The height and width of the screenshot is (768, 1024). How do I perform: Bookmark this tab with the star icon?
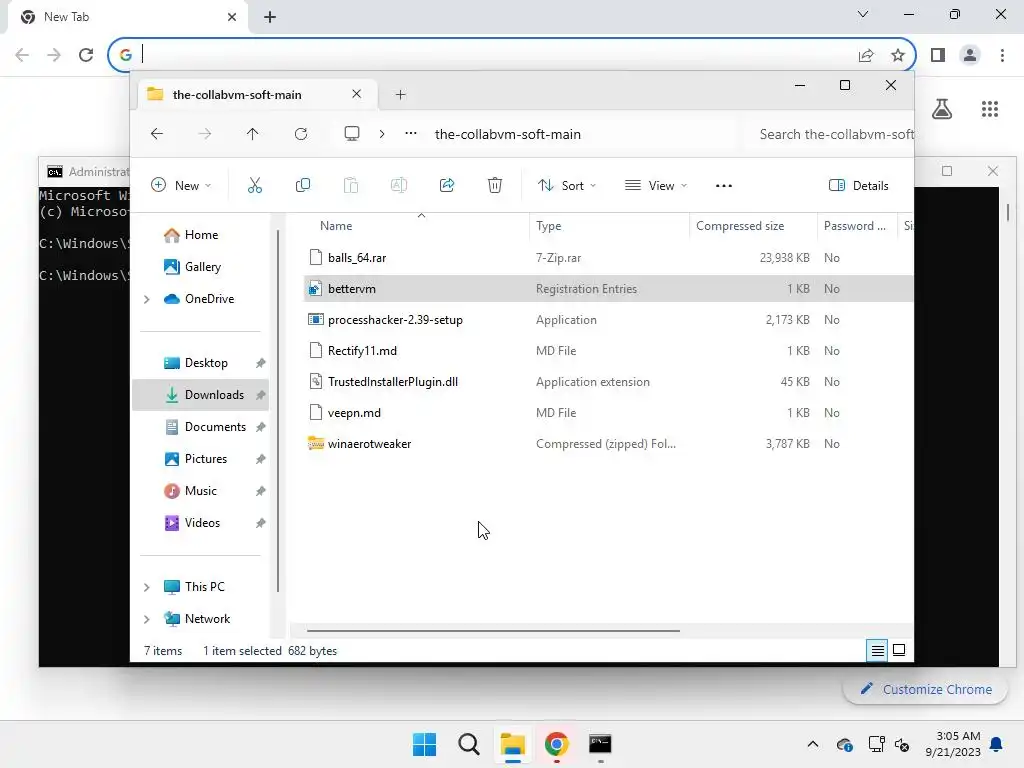click(898, 55)
